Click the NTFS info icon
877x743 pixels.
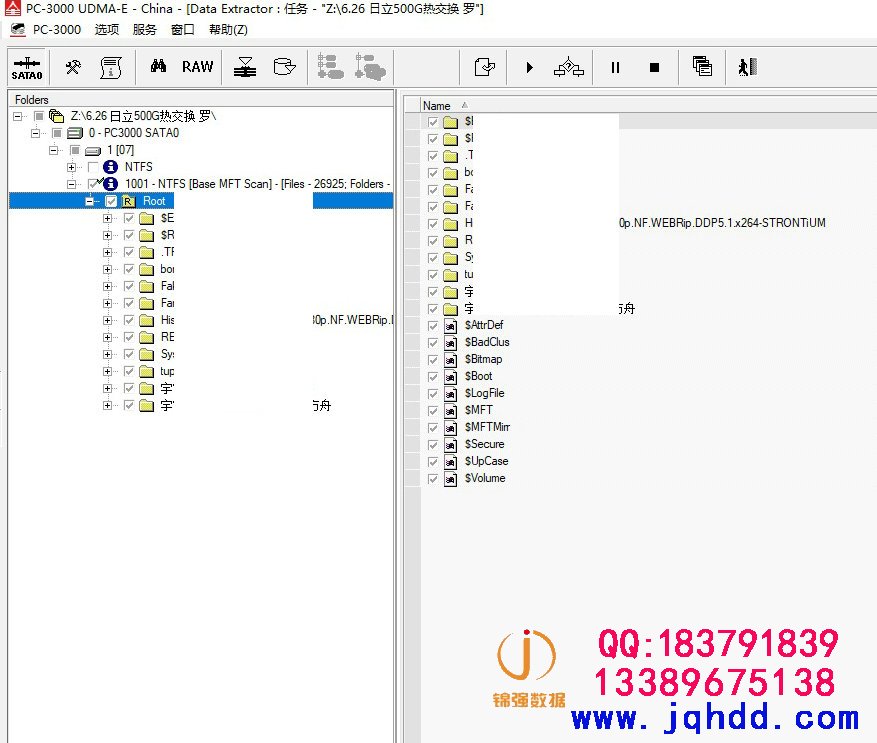(x=111, y=167)
